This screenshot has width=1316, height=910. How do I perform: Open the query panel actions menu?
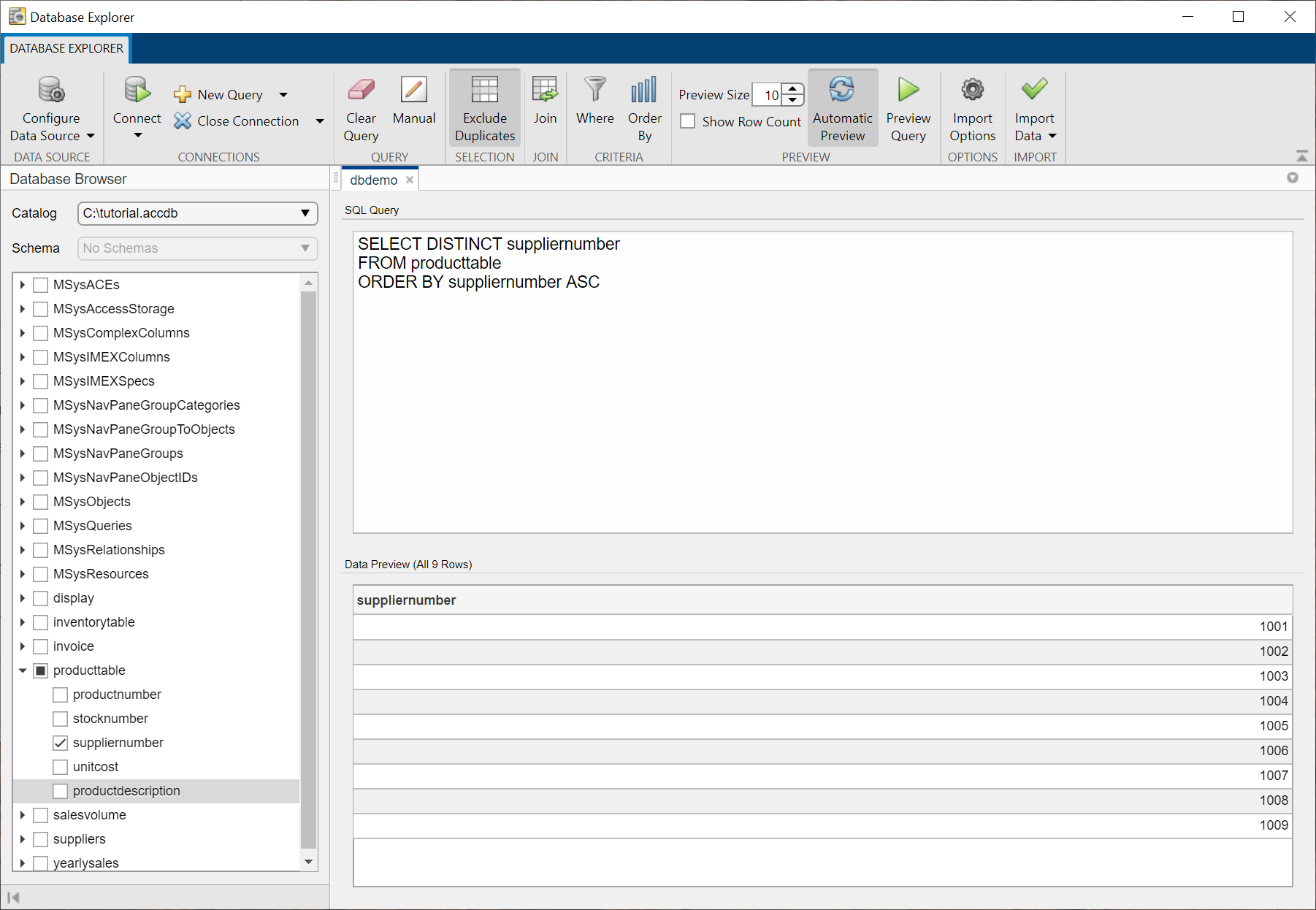click(1293, 178)
